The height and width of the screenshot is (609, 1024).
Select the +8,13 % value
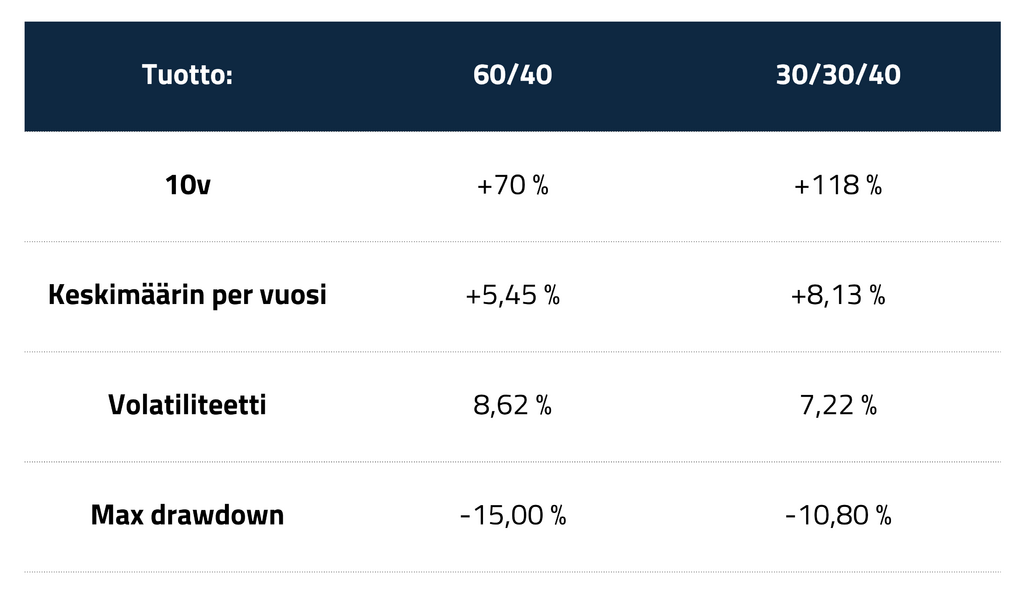(x=838, y=296)
